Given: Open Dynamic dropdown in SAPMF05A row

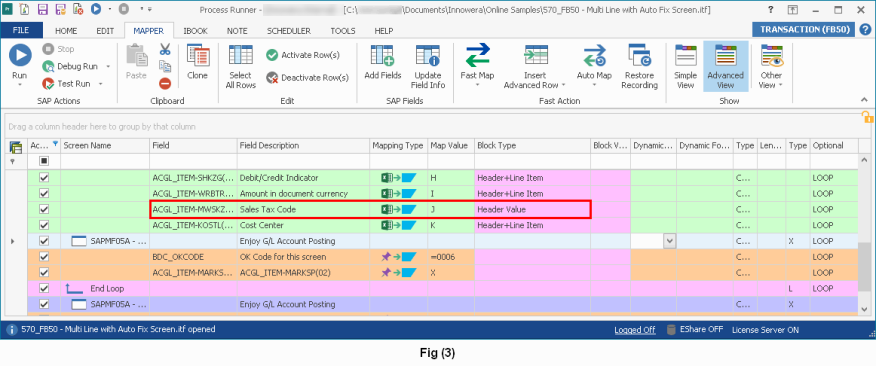Looking at the screenshot, I should (669, 241).
